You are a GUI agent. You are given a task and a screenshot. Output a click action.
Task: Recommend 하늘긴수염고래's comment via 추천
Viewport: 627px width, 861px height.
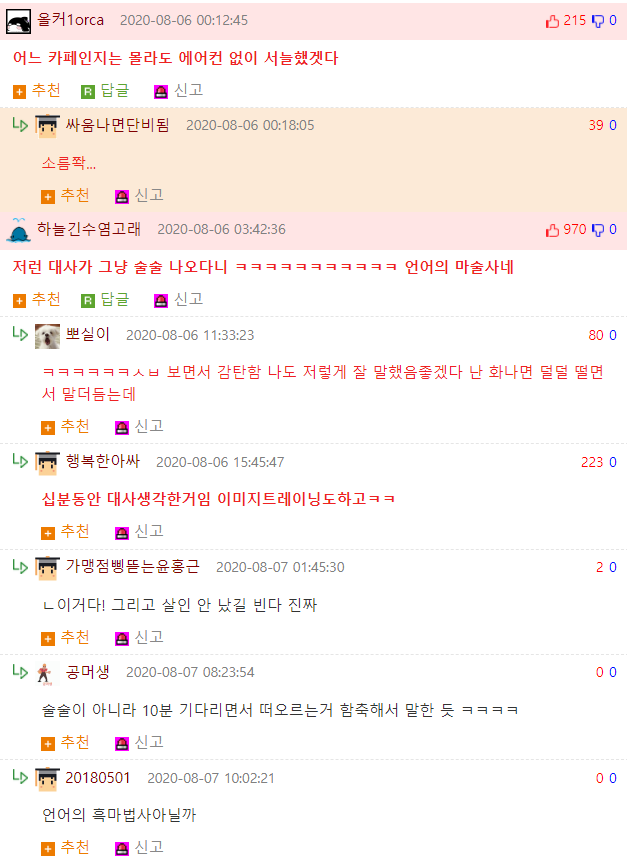(37, 299)
